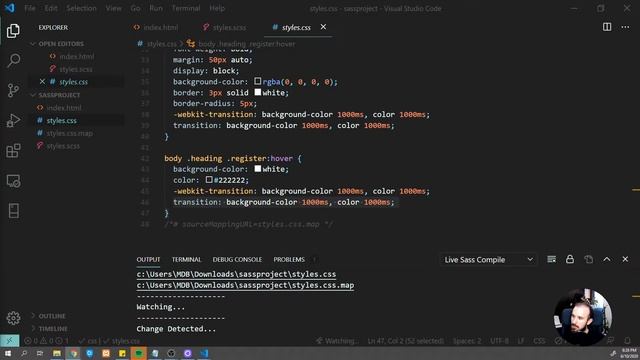Change language mode CSS in status bar
The image size is (640, 360).
point(539,340)
